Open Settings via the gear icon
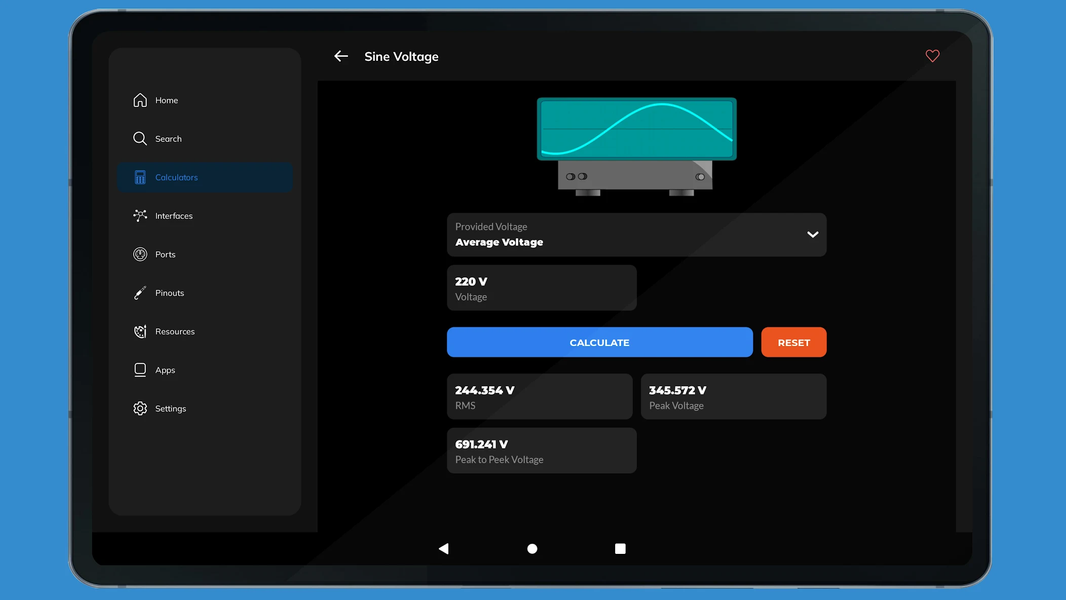Image resolution: width=1066 pixels, height=600 pixels. coord(140,408)
